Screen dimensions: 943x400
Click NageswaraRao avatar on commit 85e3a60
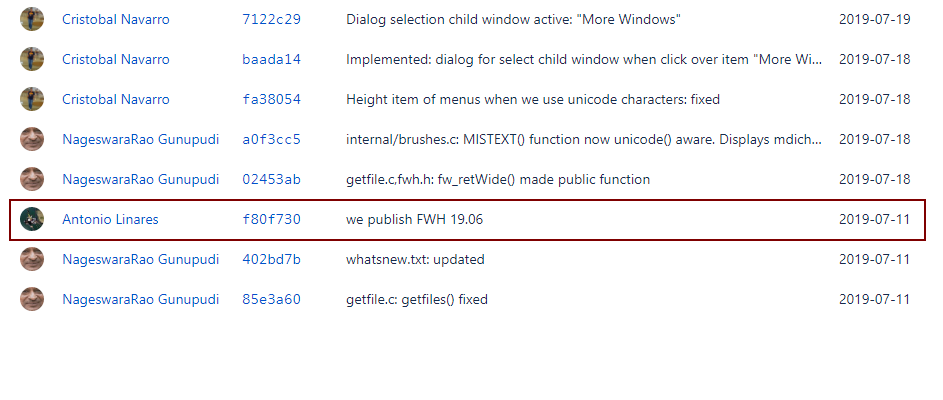(32, 299)
